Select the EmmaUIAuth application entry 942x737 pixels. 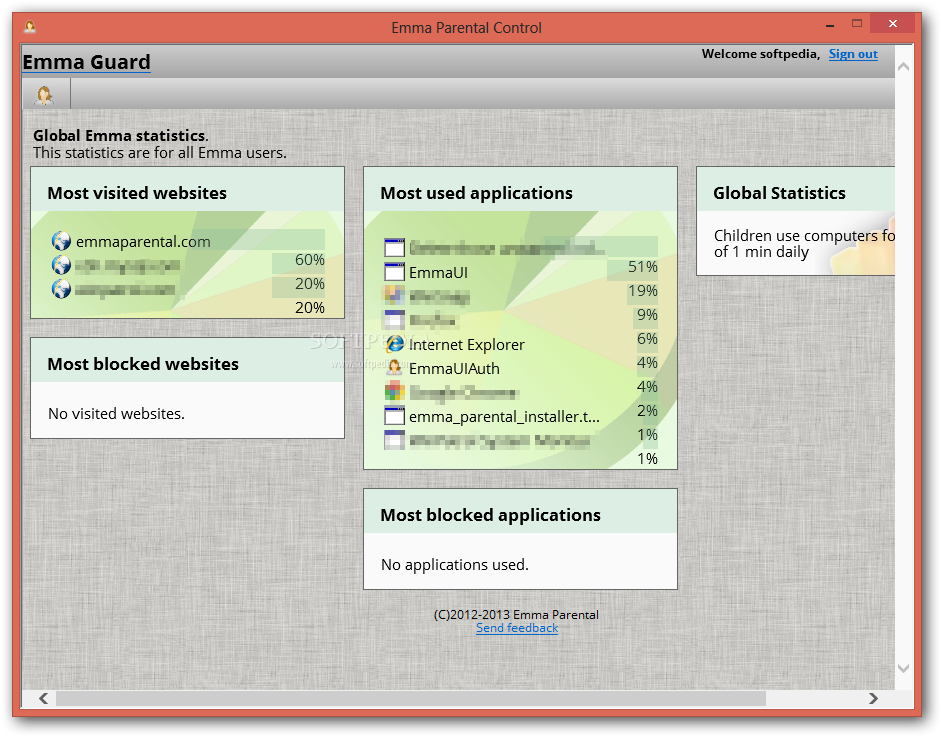[454, 369]
